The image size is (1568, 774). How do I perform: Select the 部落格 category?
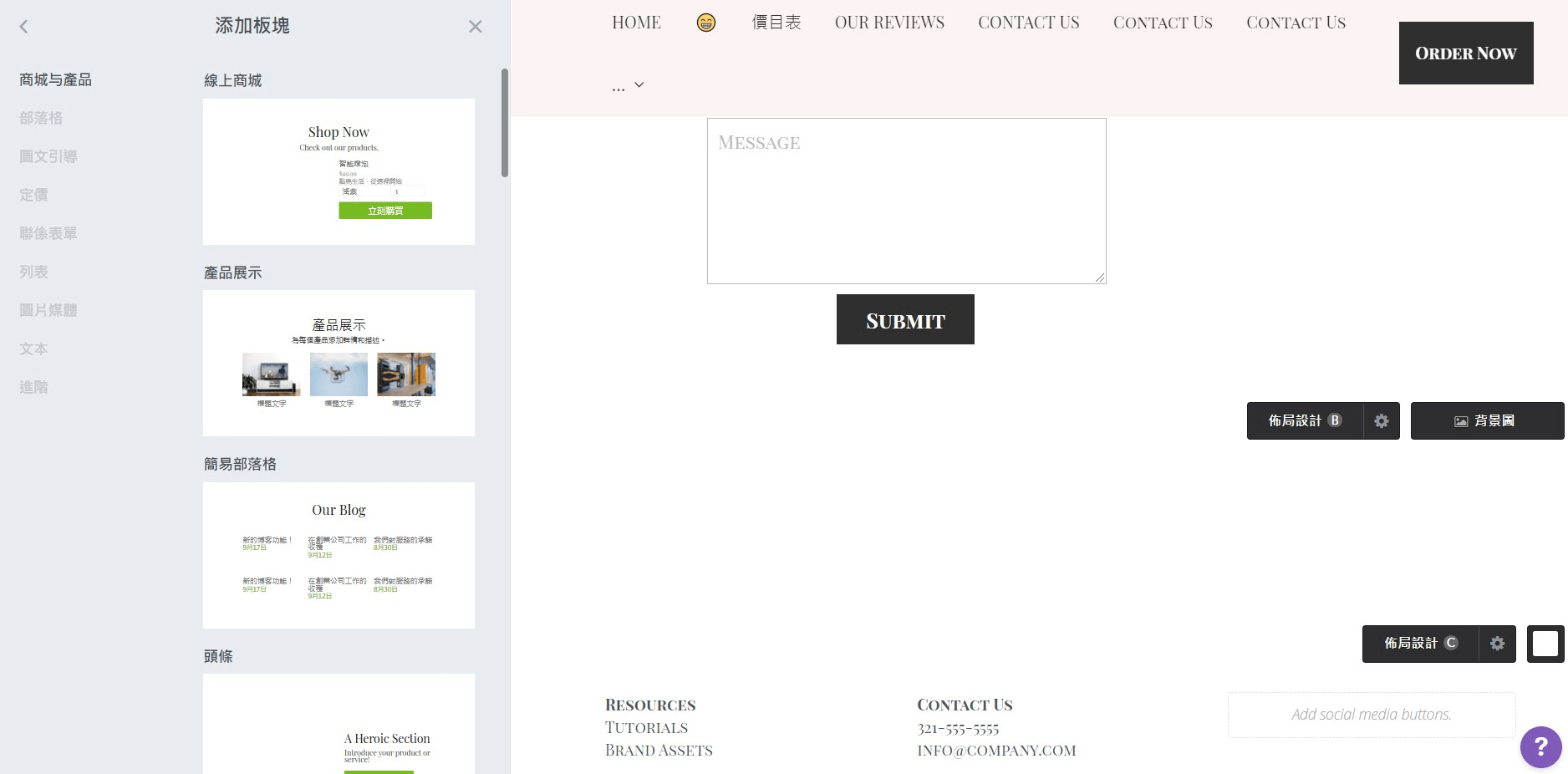coord(41,119)
